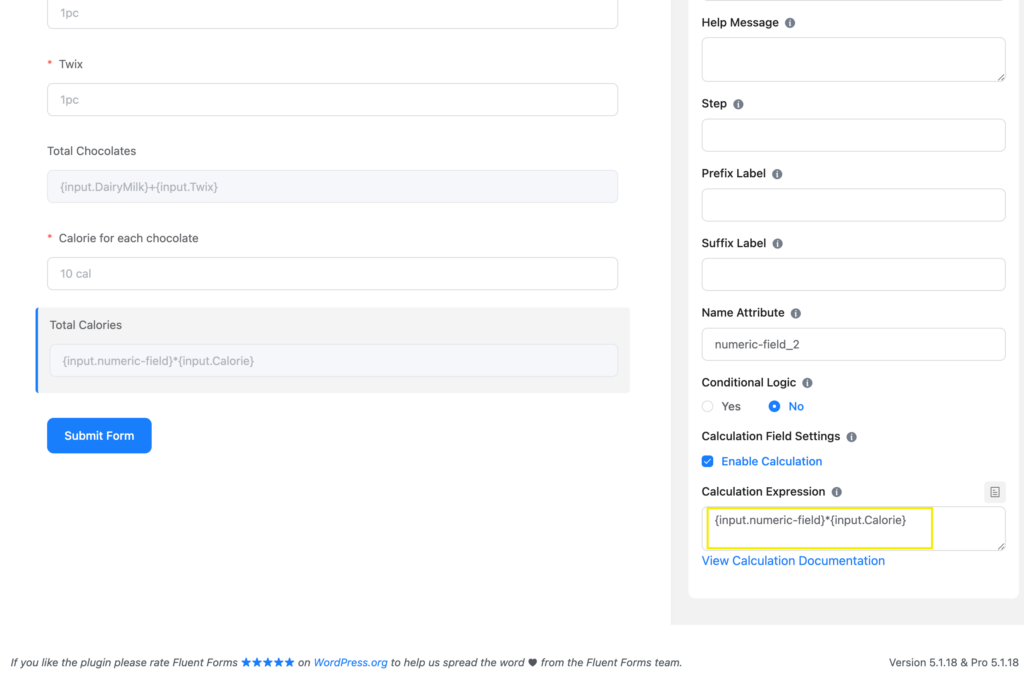Click info icon beside Name Attribute
The image size is (1024, 677).
pos(795,313)
